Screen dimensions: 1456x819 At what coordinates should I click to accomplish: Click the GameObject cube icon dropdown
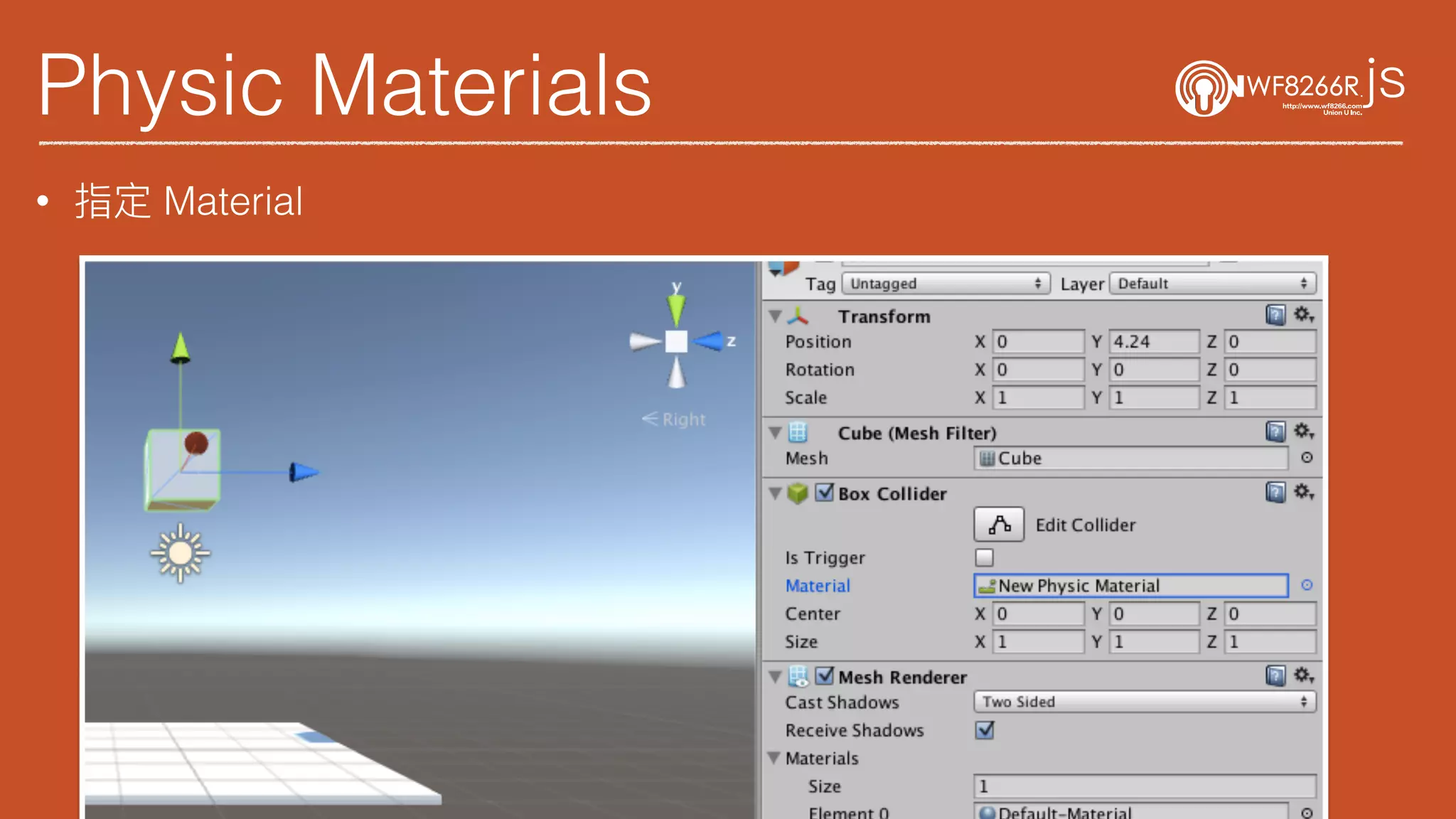click(783, 269)
